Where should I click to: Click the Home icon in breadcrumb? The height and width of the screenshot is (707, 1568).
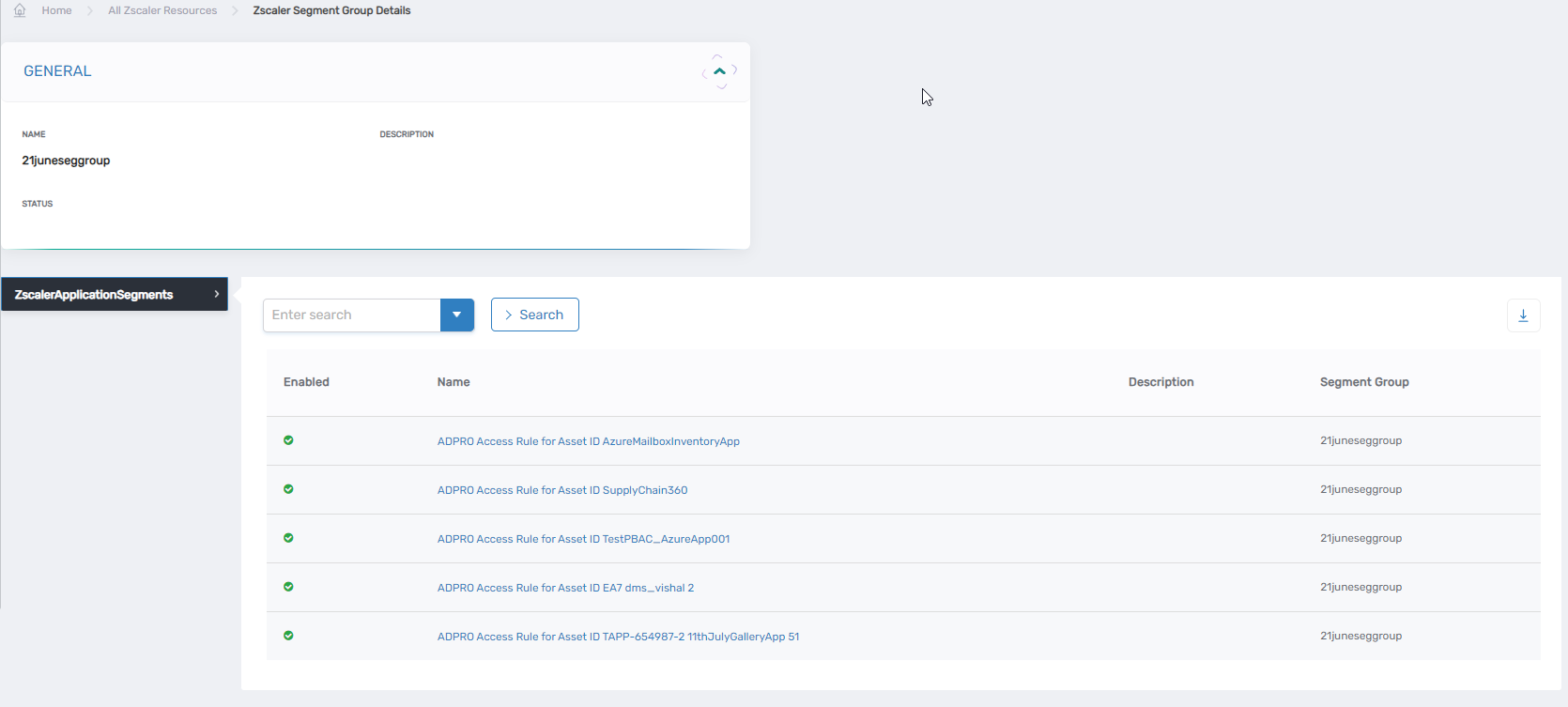point(20,10)
